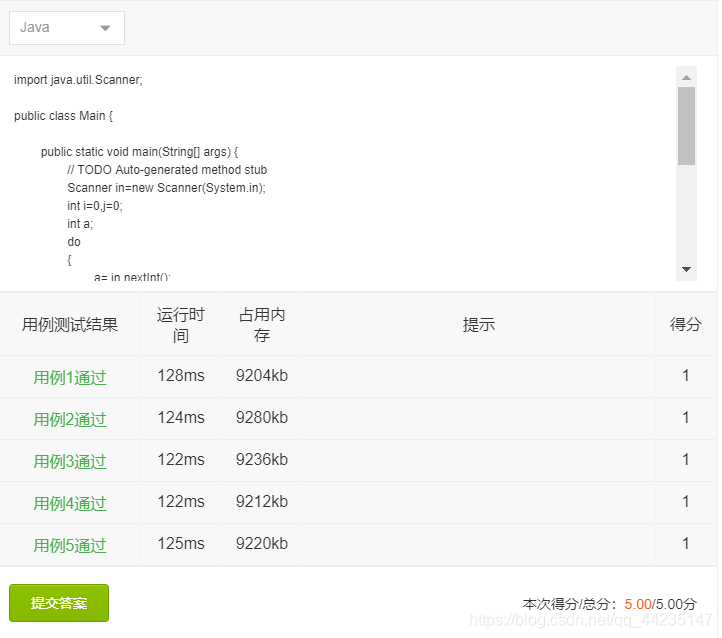722x638 pixels.
Task: Click the scroll-up arrow of the code editor
Action: pyautogui.click(x=686, y=77)
